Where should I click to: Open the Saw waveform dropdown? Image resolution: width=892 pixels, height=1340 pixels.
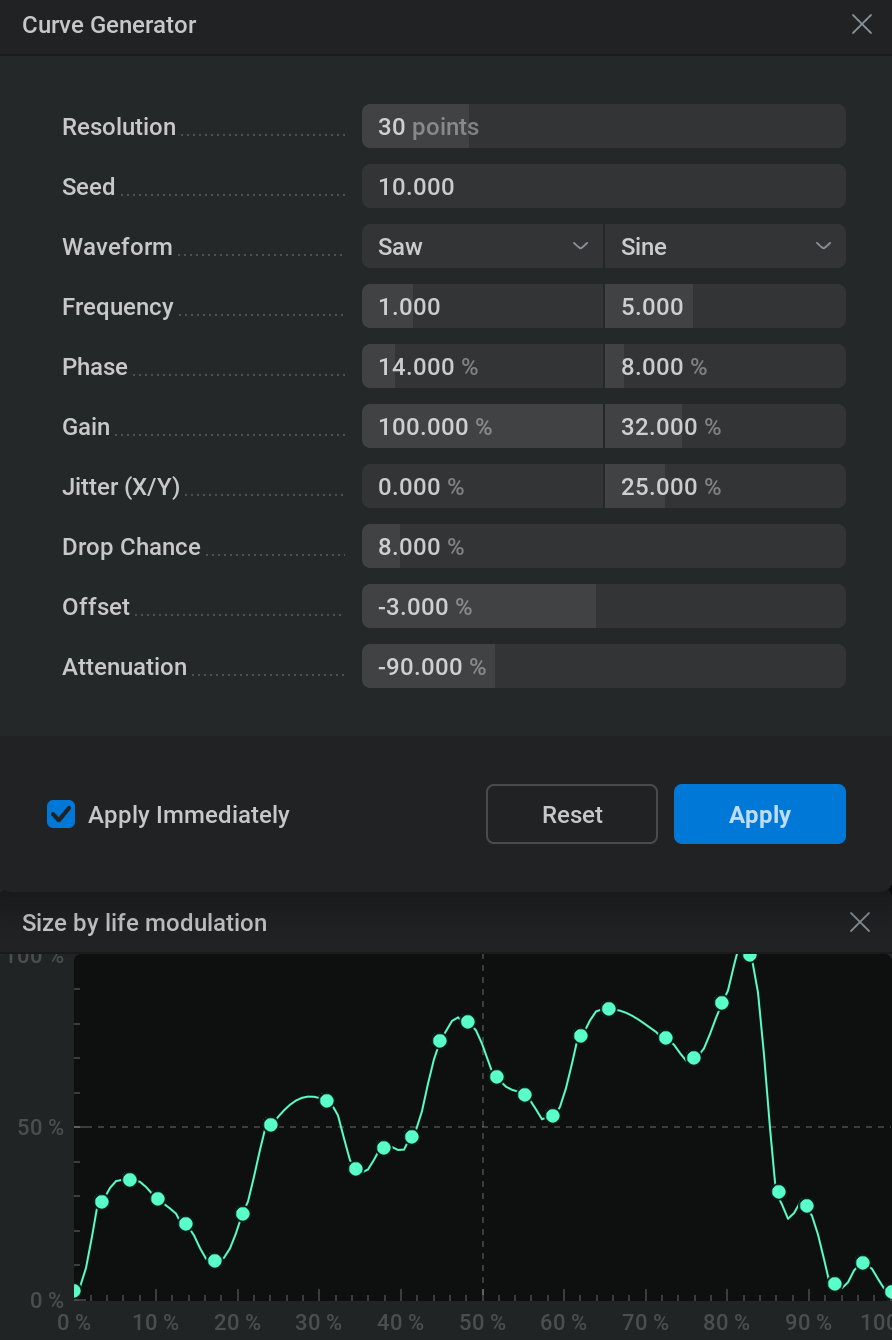click(482, 247)
